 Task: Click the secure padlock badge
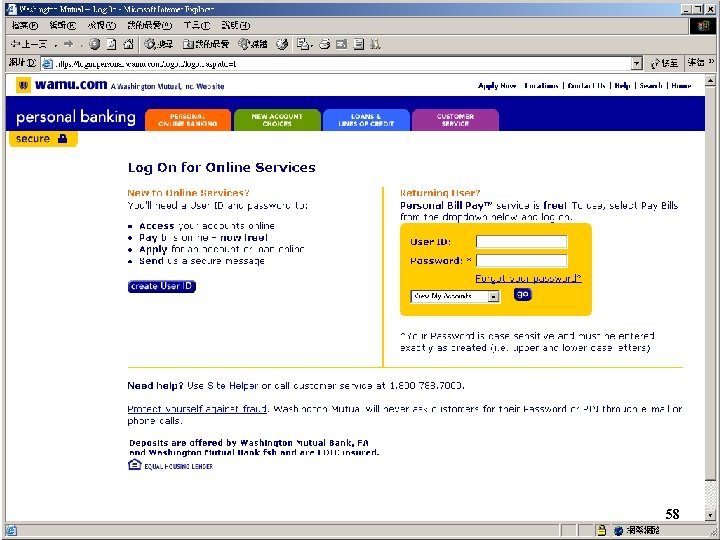(43, 139)
